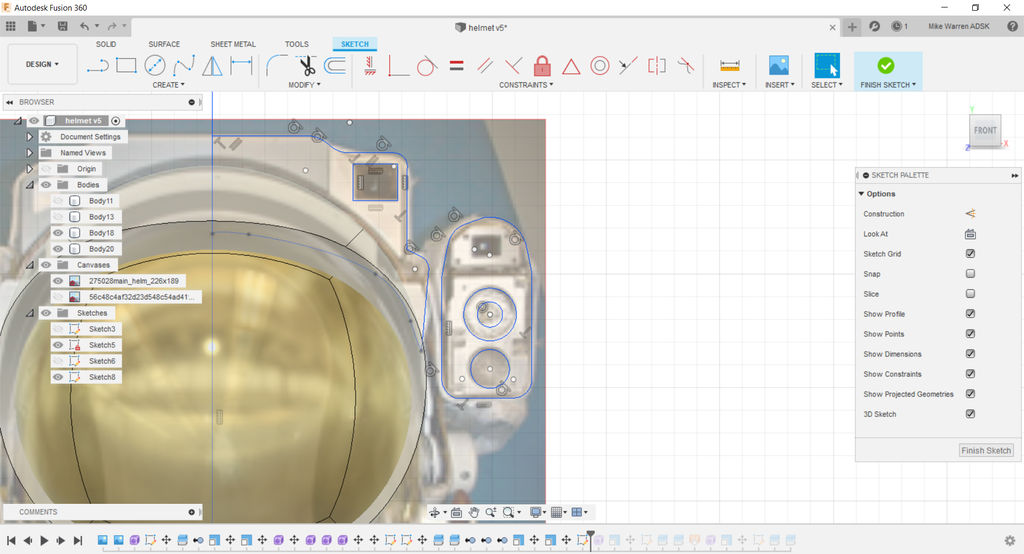The width and height of the screenshot is (1024, 554).
Task: Click the green Finish Sketch checkmark
Action: [x=886, y=65]
